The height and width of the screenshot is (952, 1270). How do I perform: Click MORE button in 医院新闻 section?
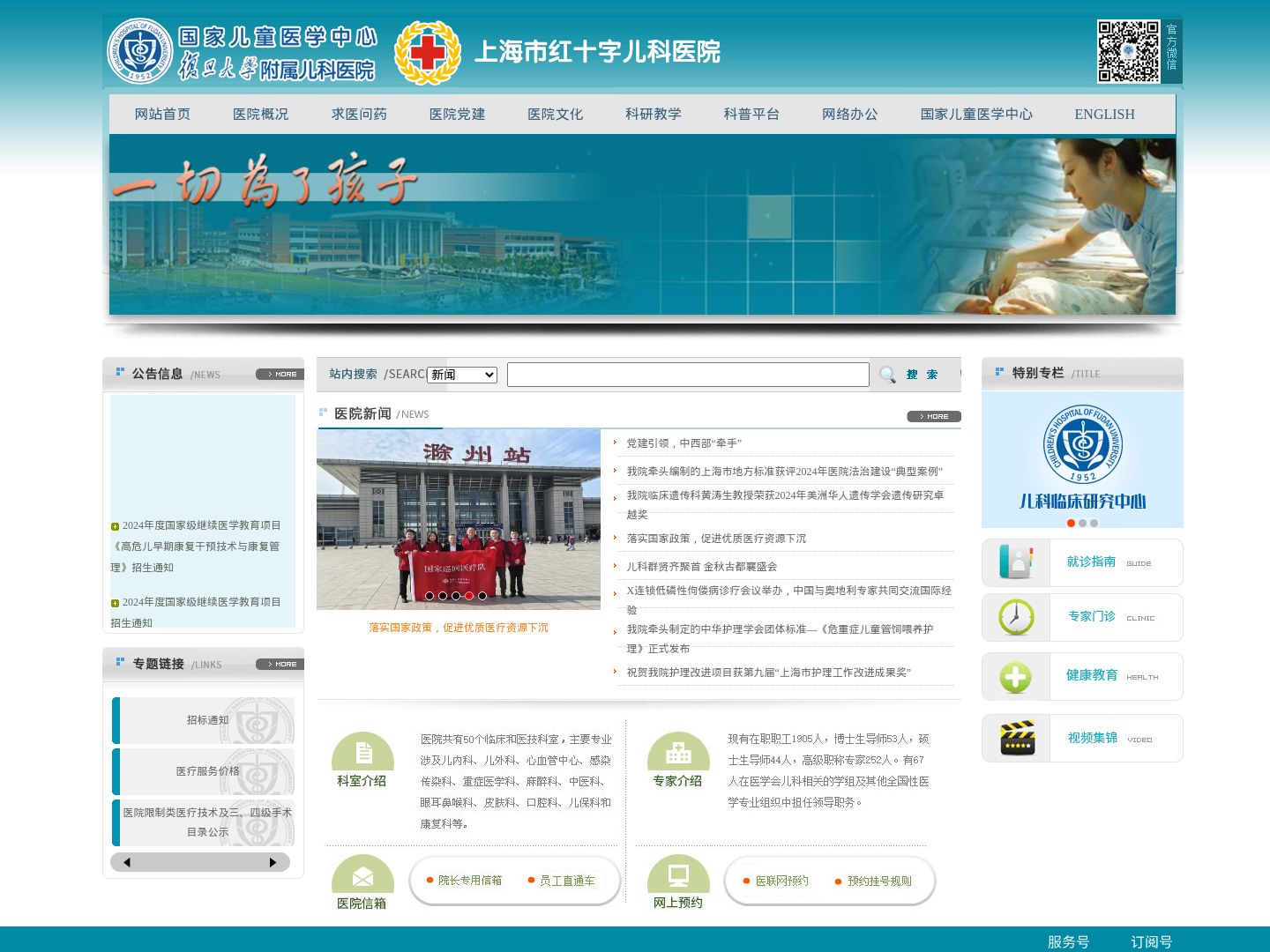tap(934, 416)
